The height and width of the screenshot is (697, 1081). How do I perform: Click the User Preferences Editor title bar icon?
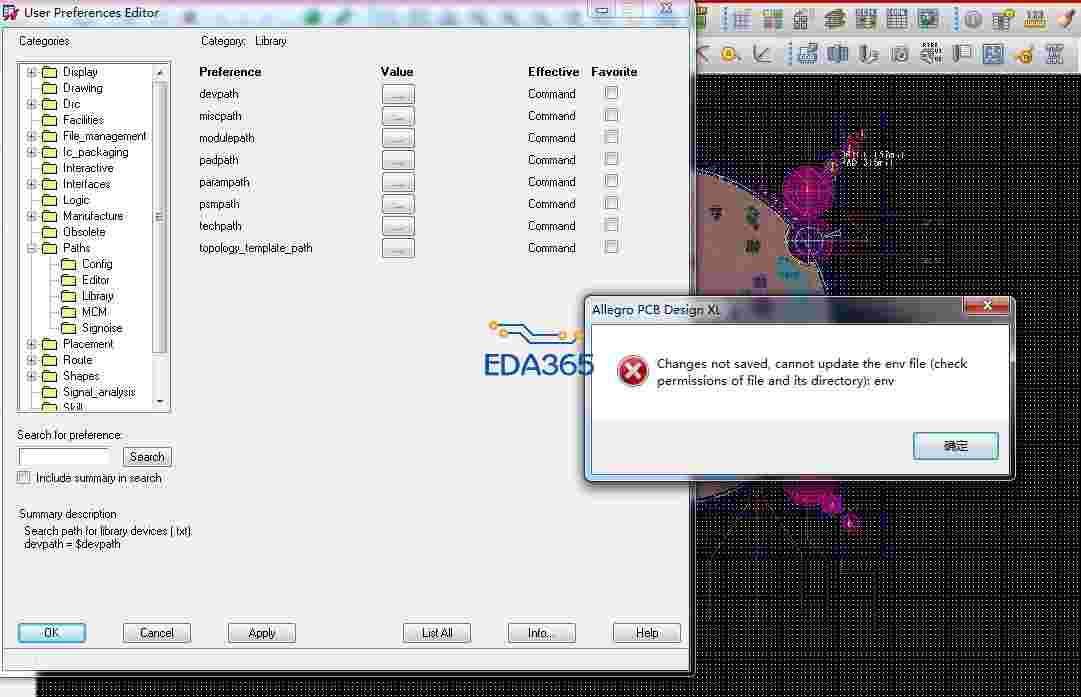pos(10,12)
